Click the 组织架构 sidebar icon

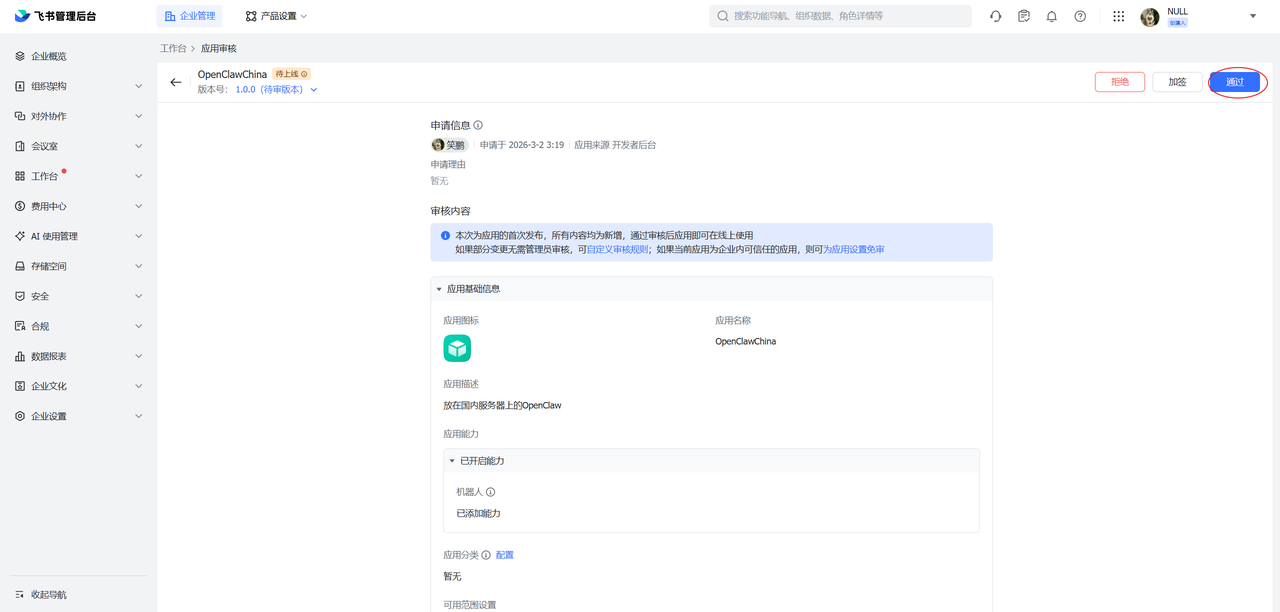20,86
